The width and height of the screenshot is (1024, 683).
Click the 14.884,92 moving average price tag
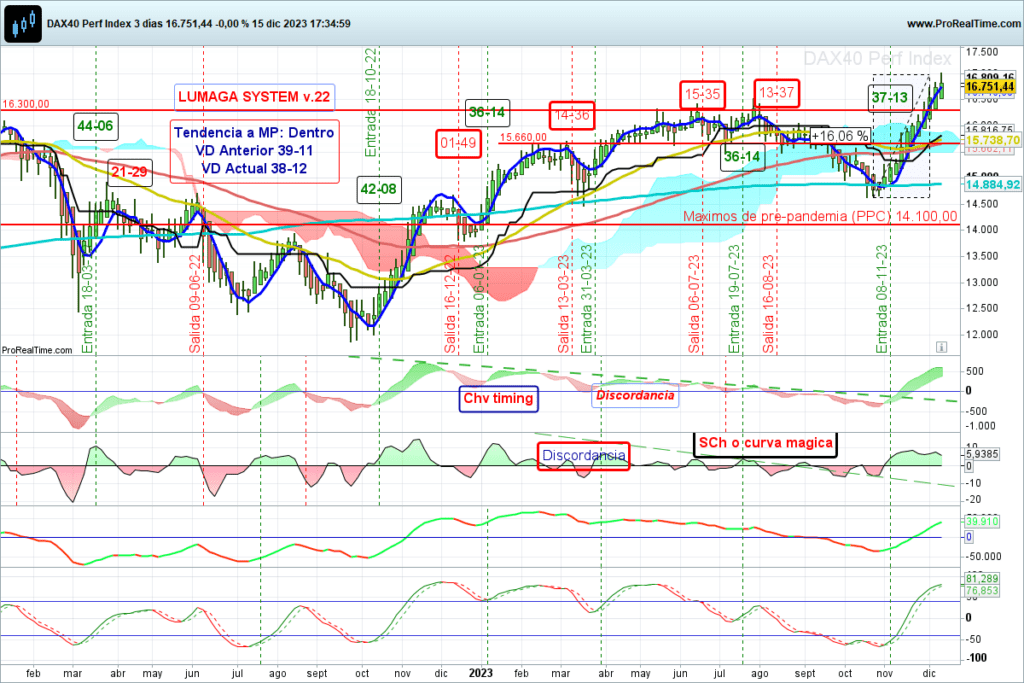(x=993, y=185)
